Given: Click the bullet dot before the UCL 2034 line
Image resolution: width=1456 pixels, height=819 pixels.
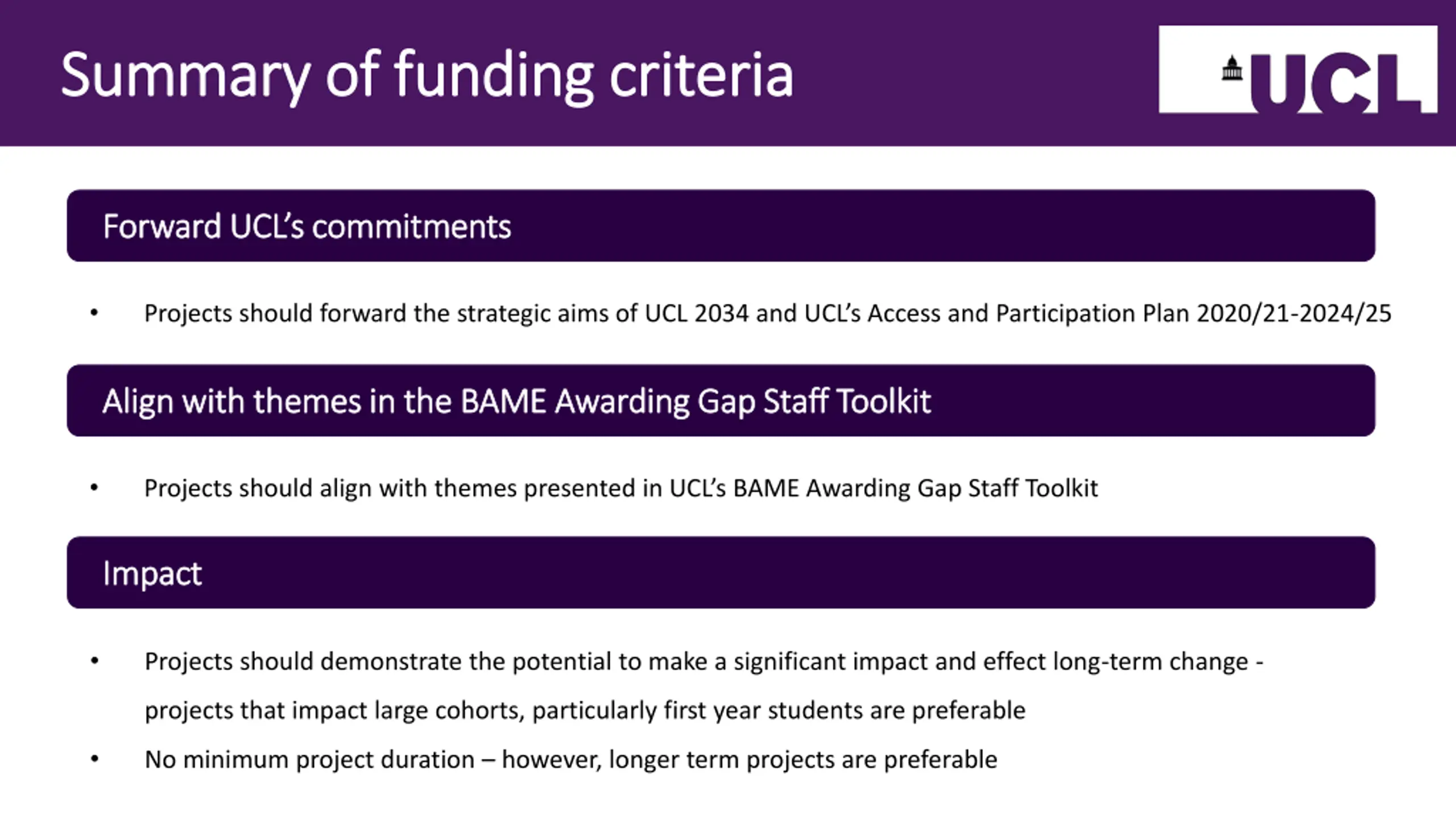Looking at the screenshot, I should pos(94,312).
